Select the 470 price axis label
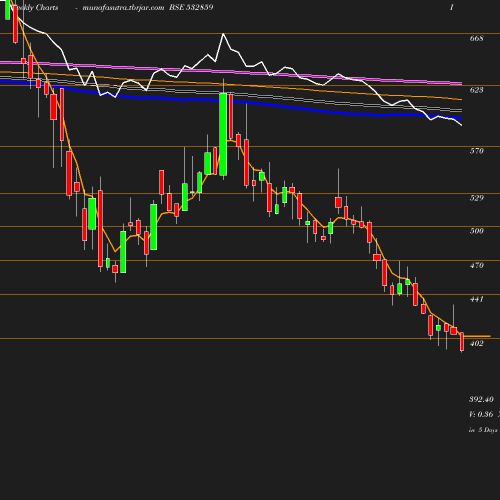Screen dimensions: 500x500 click(x=476, y=265)
